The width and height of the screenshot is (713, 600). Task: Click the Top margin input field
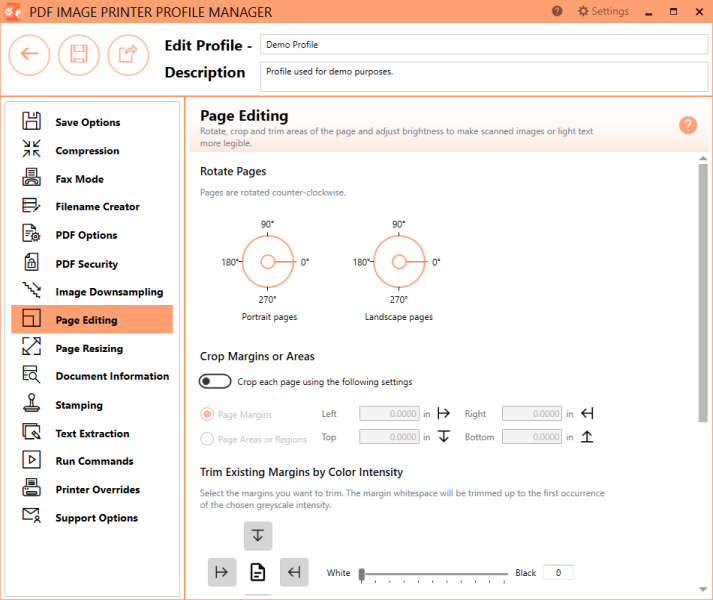(x=389, y=437)
